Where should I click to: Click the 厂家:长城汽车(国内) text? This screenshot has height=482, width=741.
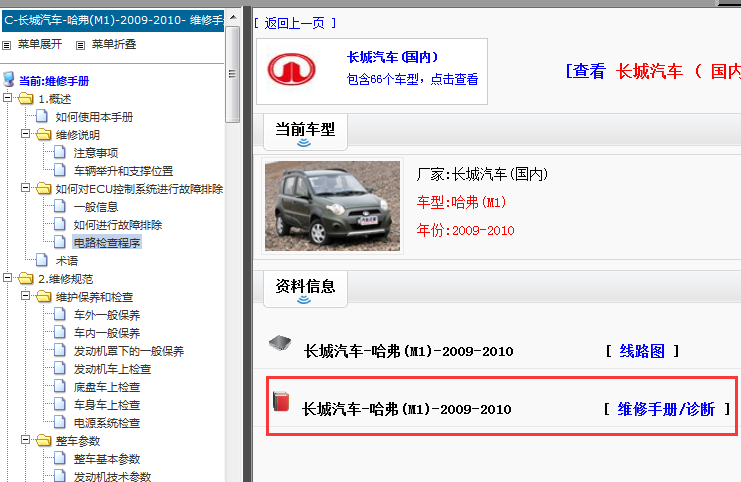click(x=483, y=174)
